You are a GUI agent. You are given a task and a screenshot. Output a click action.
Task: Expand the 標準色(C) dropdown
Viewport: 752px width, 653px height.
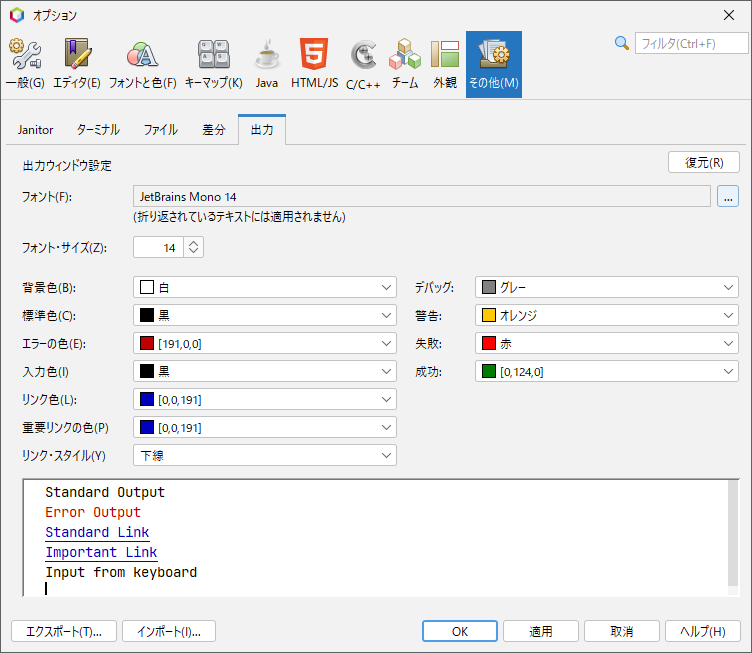pyautogui.click(x=265, y=315)
